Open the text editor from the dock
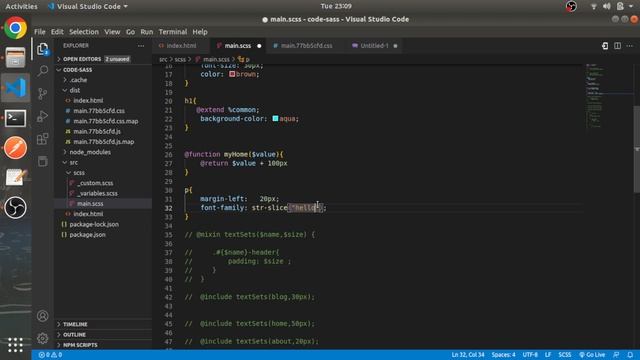Screen dimensions: 640x360 coord(16,178)
